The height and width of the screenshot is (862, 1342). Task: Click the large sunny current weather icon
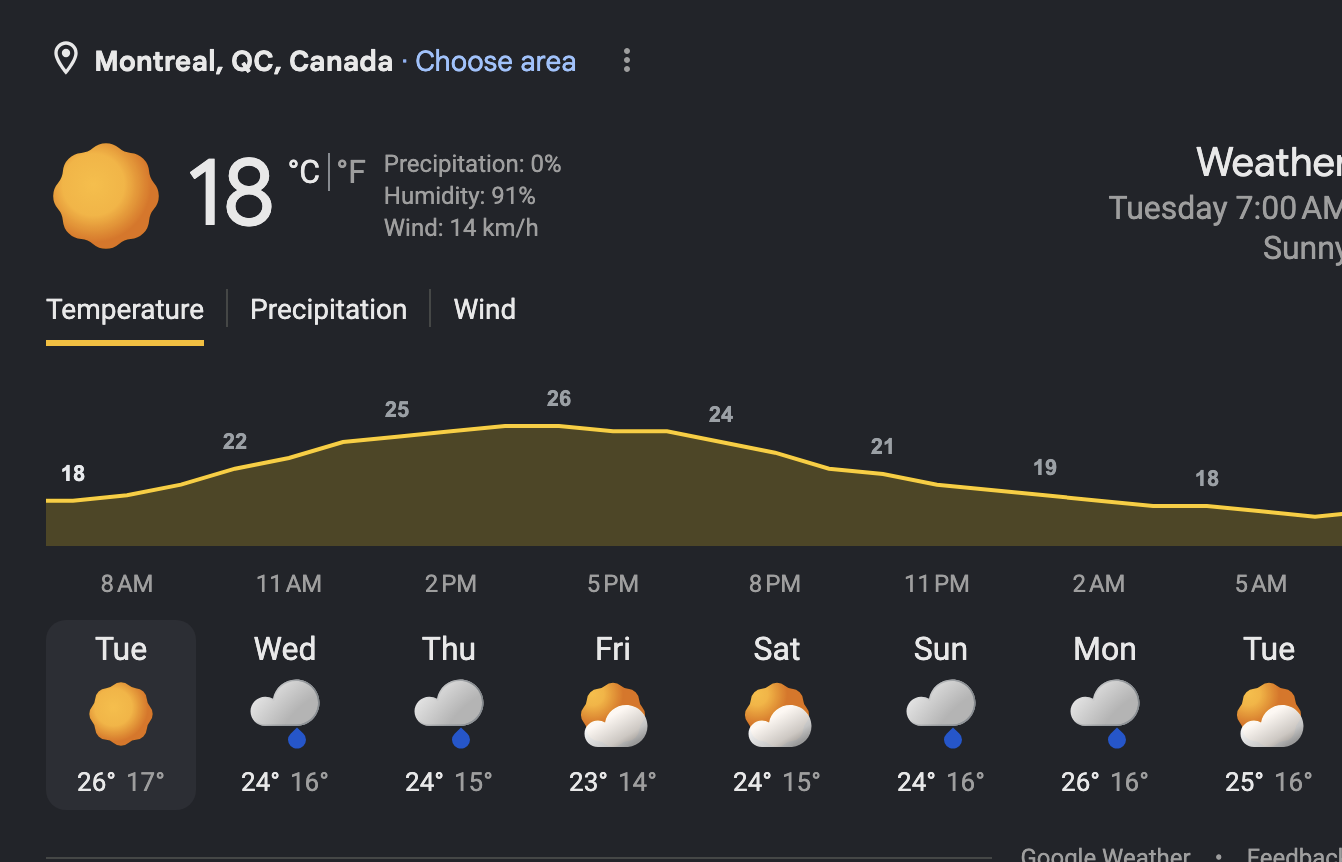click(x=106, y=196)
